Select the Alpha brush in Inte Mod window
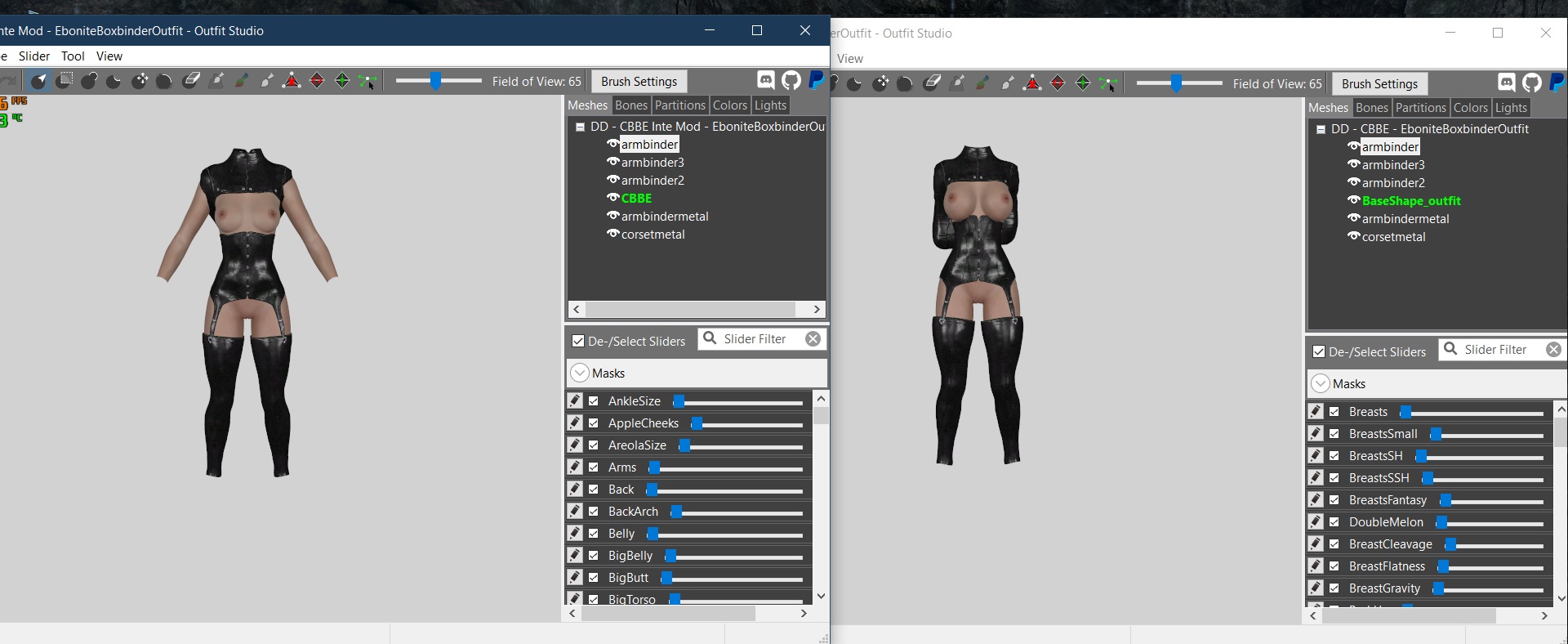The width and height of the screenshot is (1568, 644). (x=267, y=80)
